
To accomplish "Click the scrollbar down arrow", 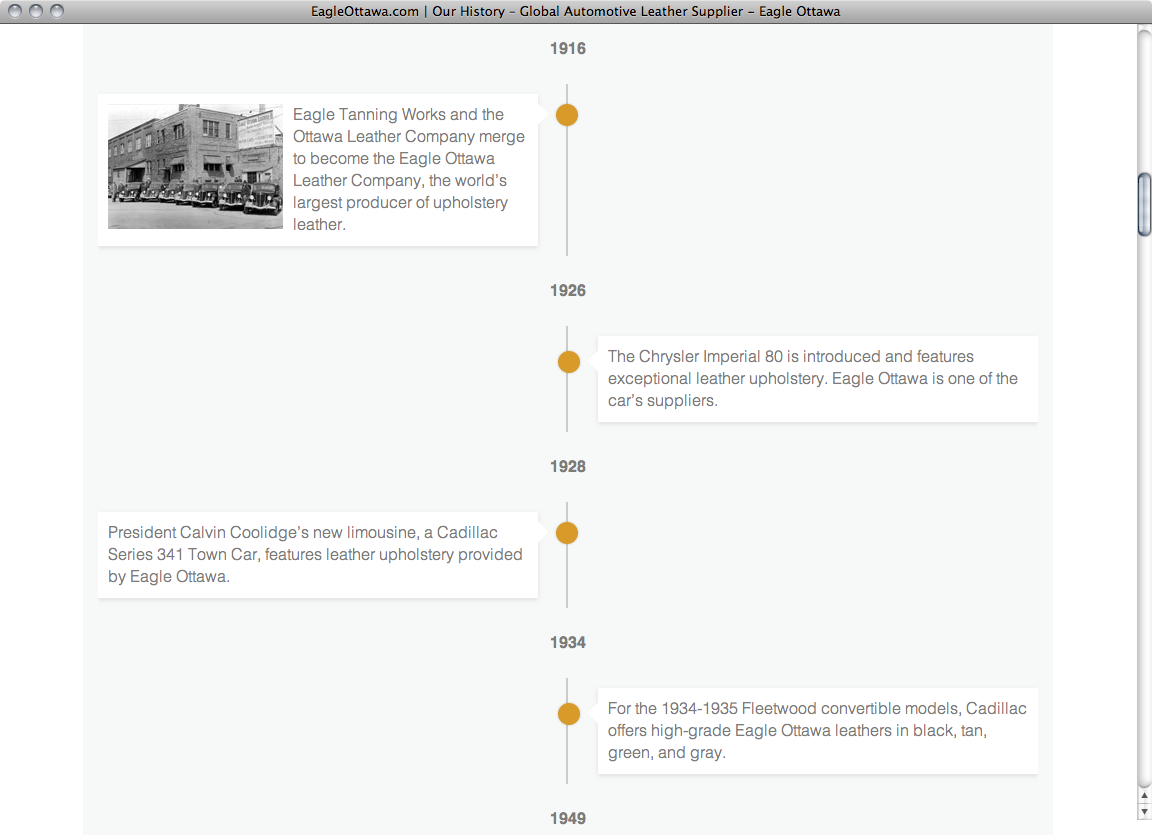I will 1144,811.
